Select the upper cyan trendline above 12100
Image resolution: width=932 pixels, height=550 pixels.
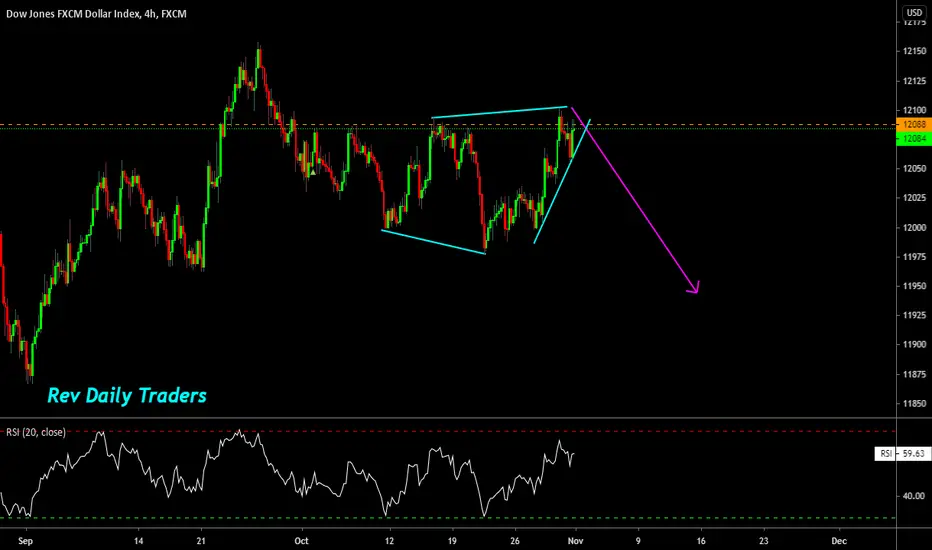(x=499, y=112)
